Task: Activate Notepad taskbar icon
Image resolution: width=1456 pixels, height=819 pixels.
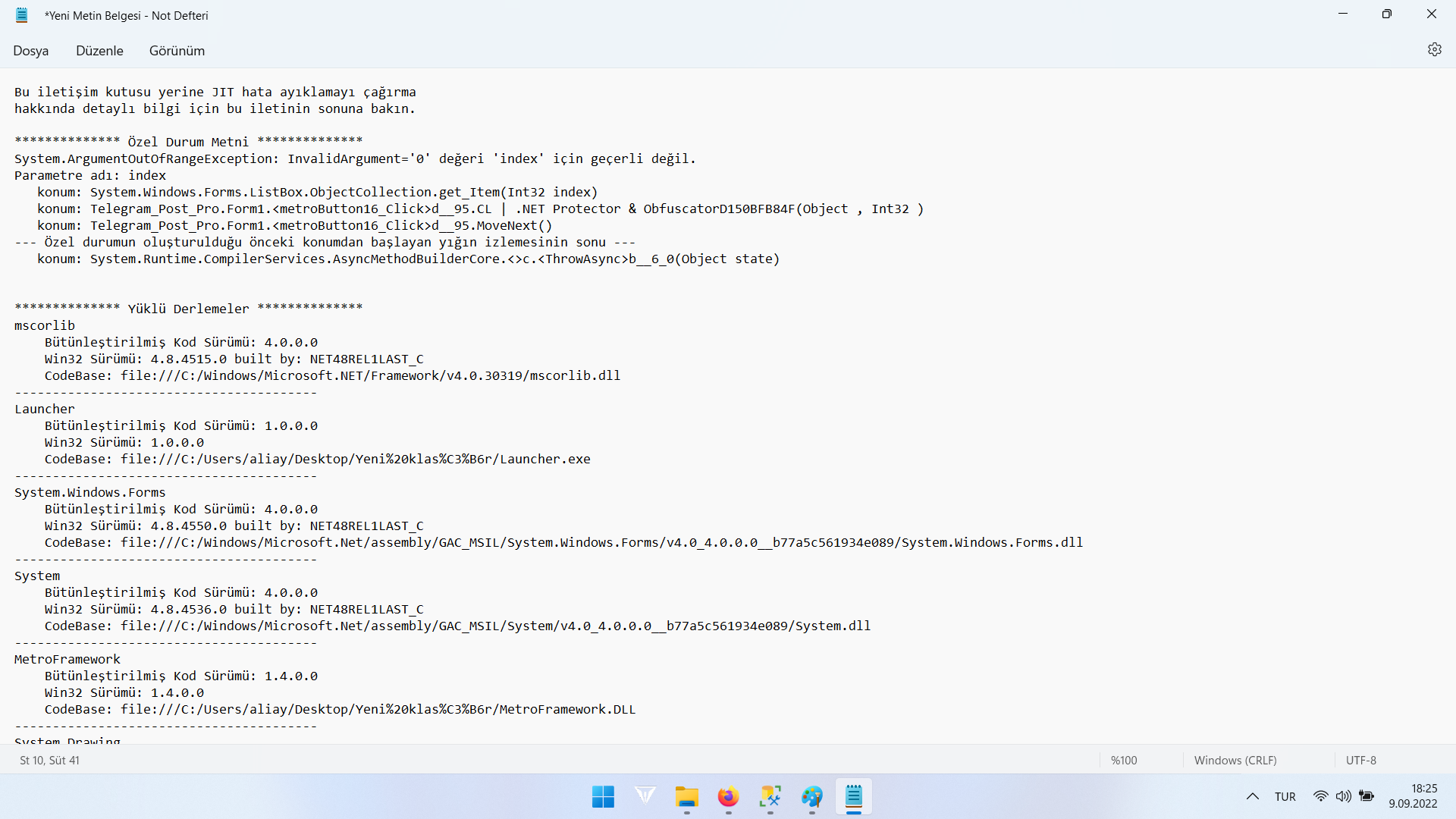Action: [854, 797]
